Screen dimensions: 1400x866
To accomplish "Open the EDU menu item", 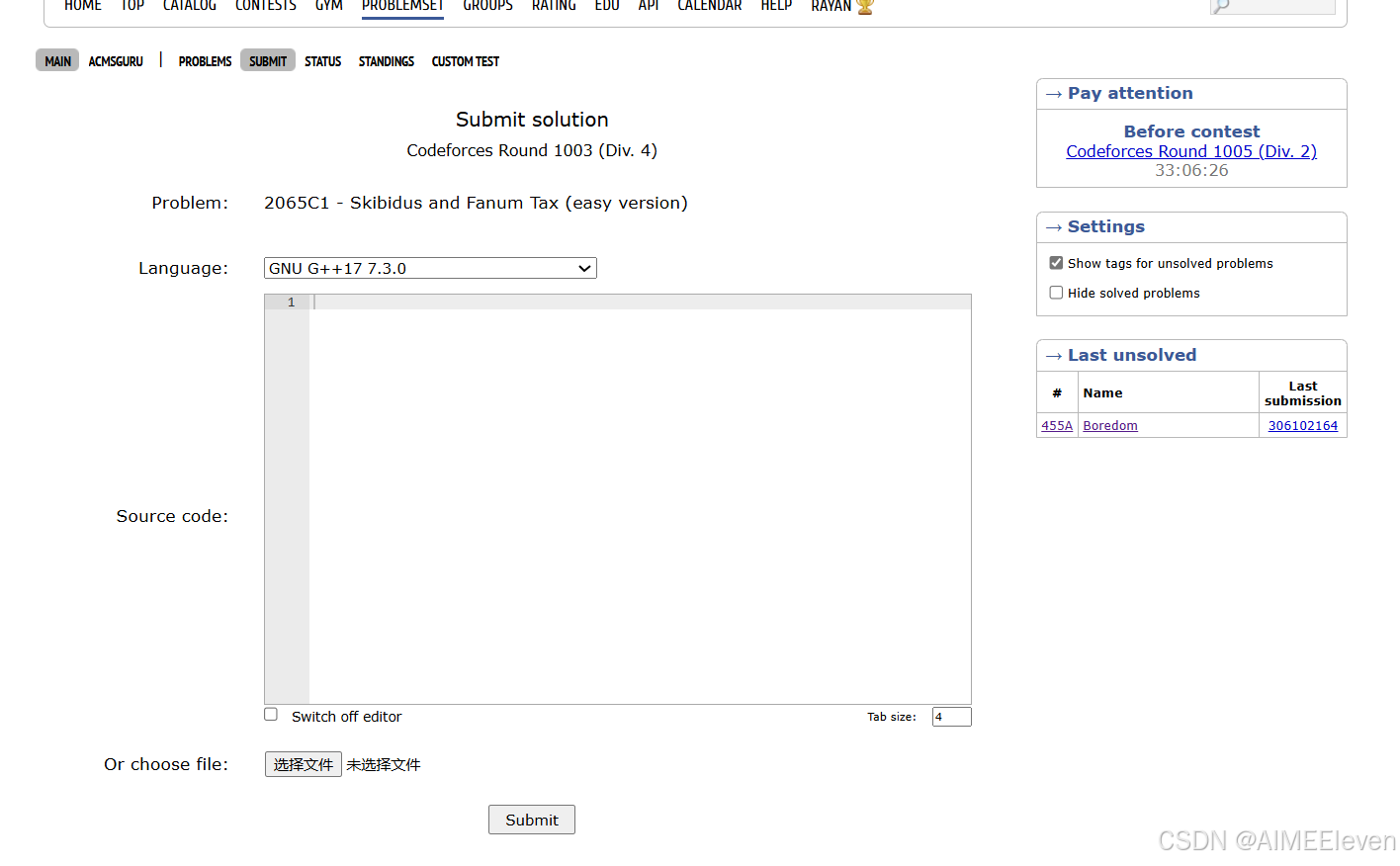I will coord(607,6).
